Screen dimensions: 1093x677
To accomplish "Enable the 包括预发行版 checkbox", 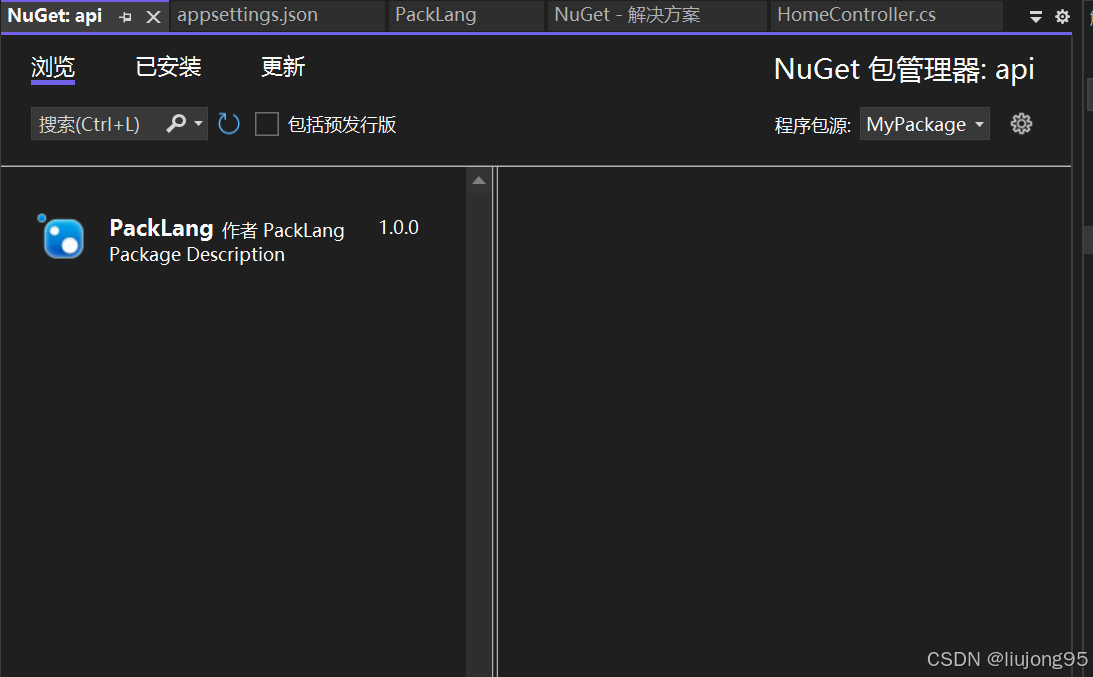I will click(x=265, y=123).
